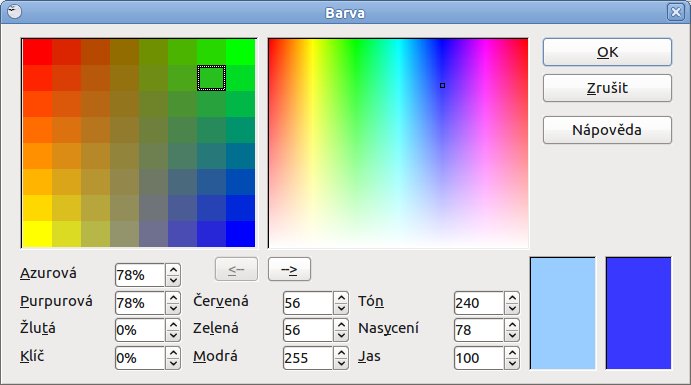Increase Purpurová value with up arrow

click(x=173, y=297)
